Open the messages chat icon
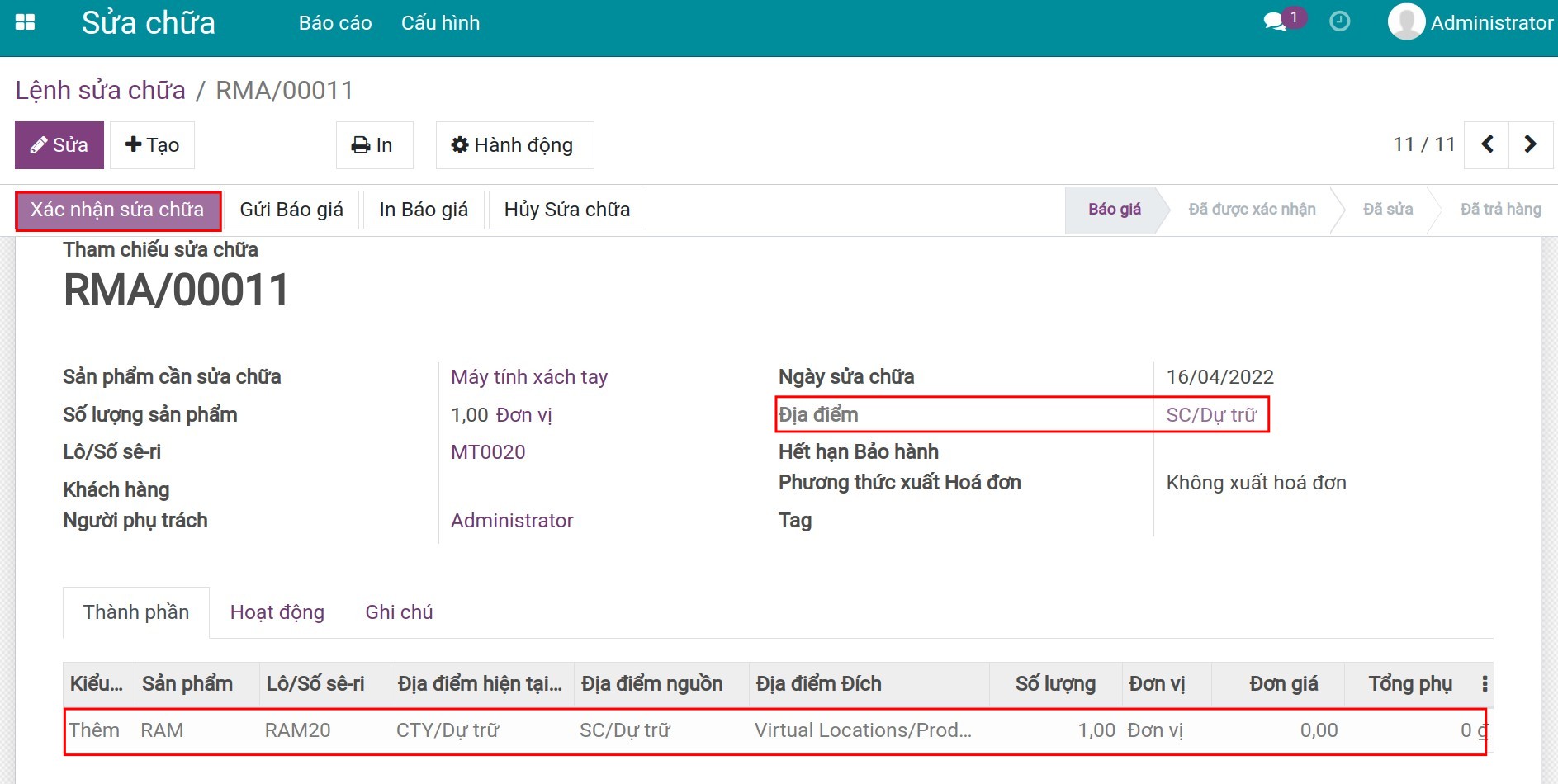 point(1276,22)
